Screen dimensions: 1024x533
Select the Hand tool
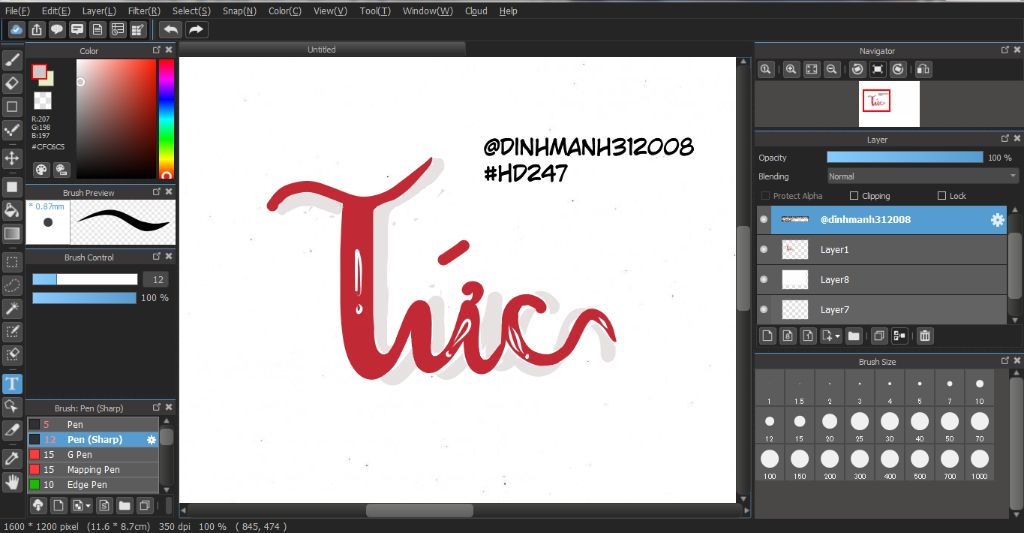pyautogui.click(x=12, y=482)
